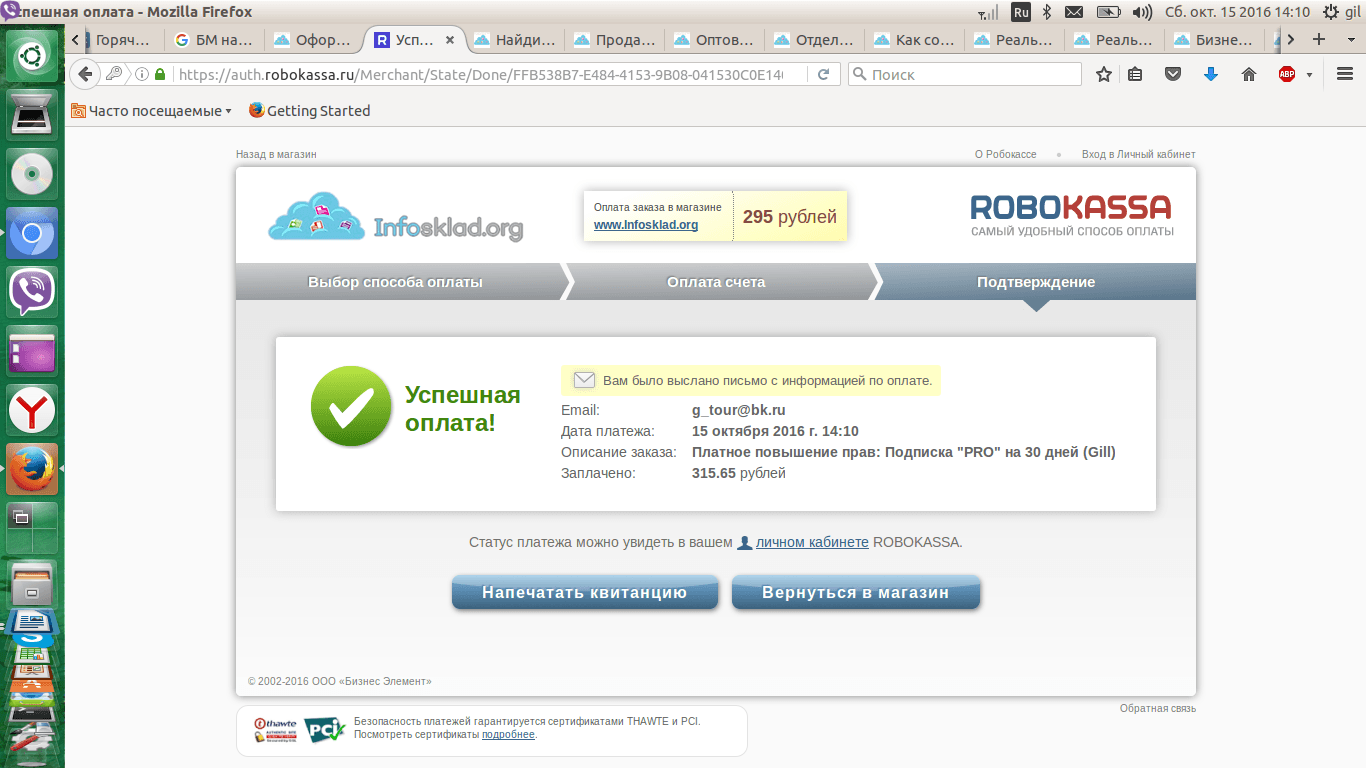Screen dimensions: 1366x768
Task: Click the подробнее certificates link
Action: pyautogui.click(x=509, y=735)
